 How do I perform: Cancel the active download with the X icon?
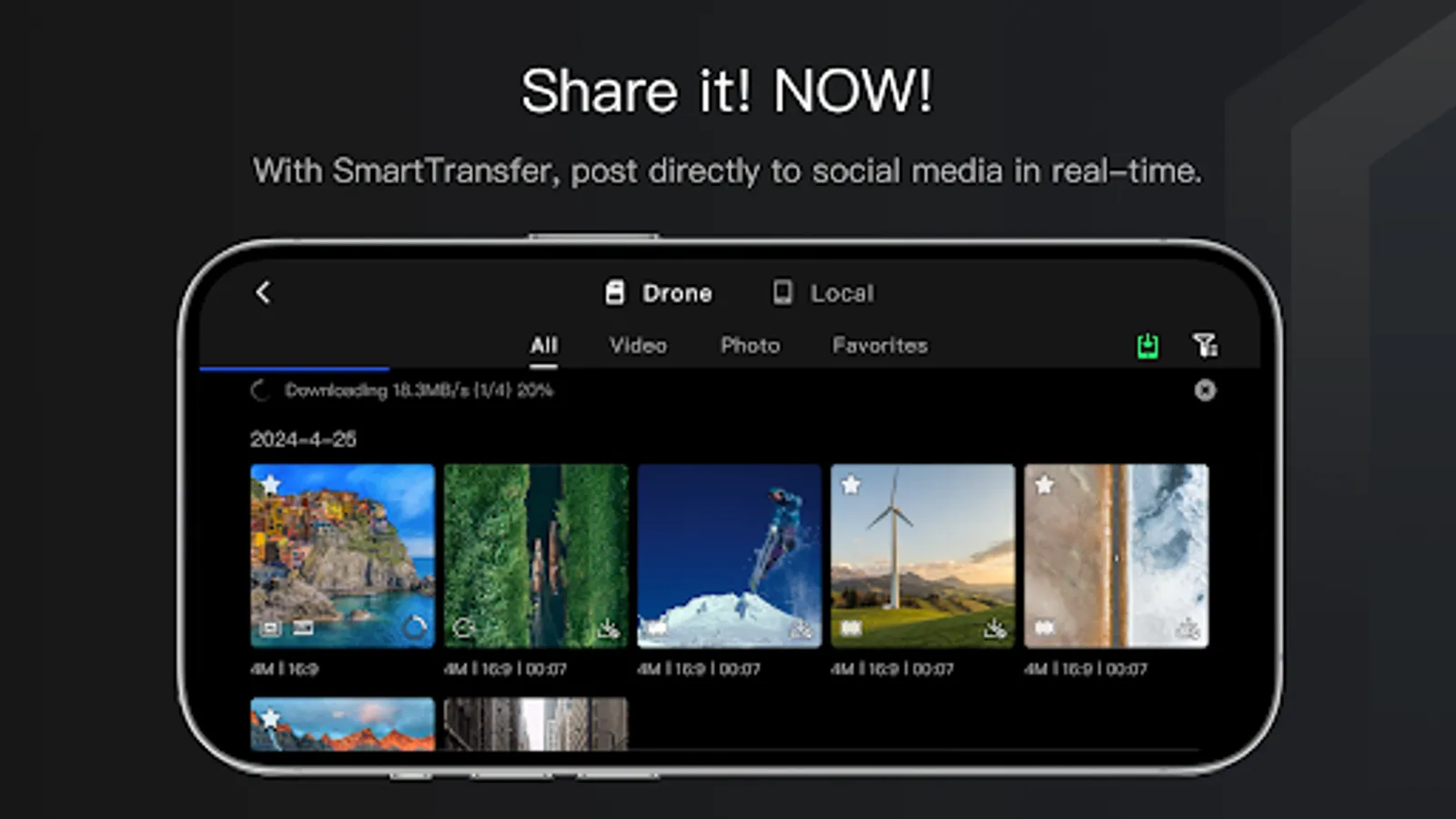tap(1206, 390)
